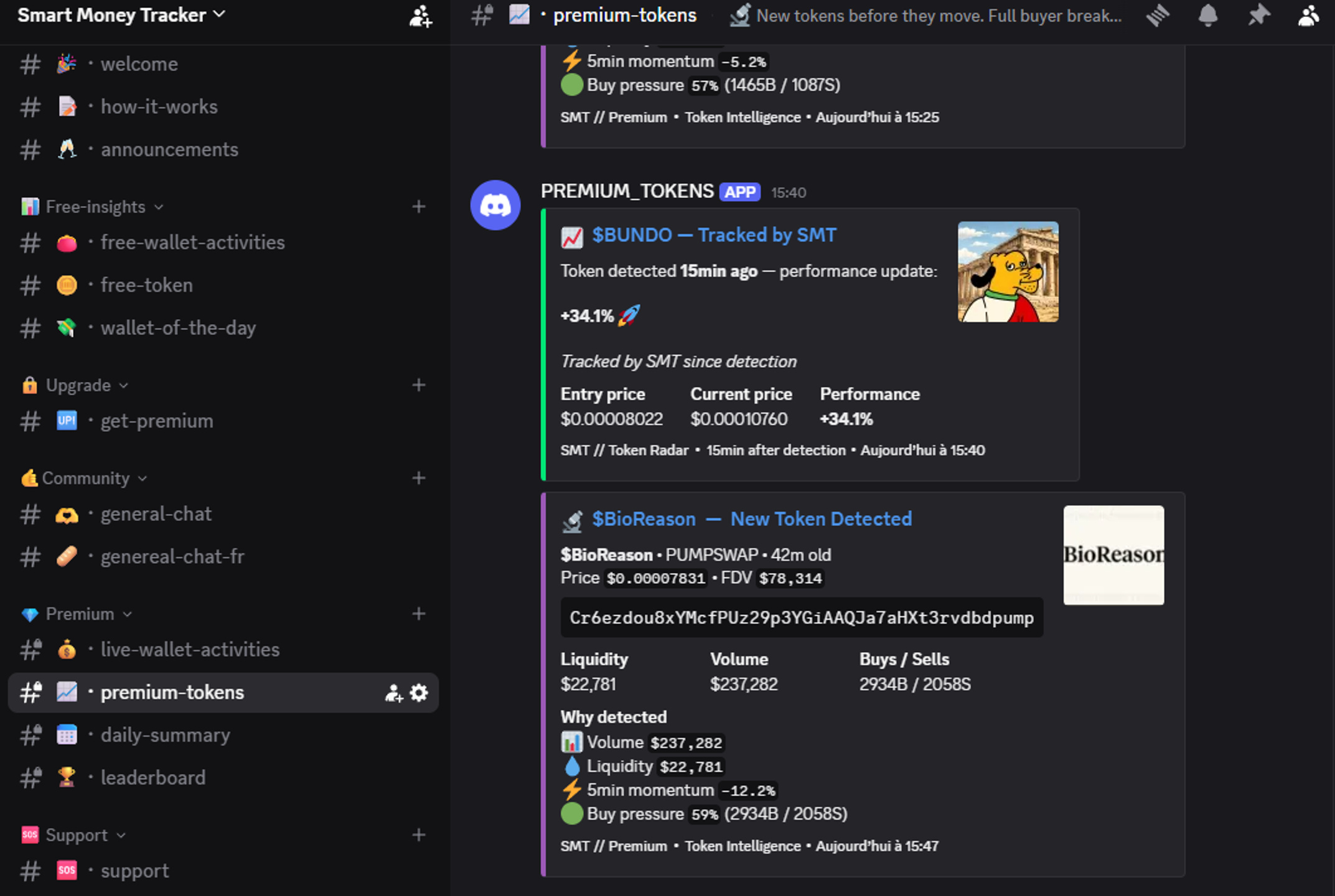Go to leaderboard channel
This screenshot has width=1335, height=896.
point(223,778)
